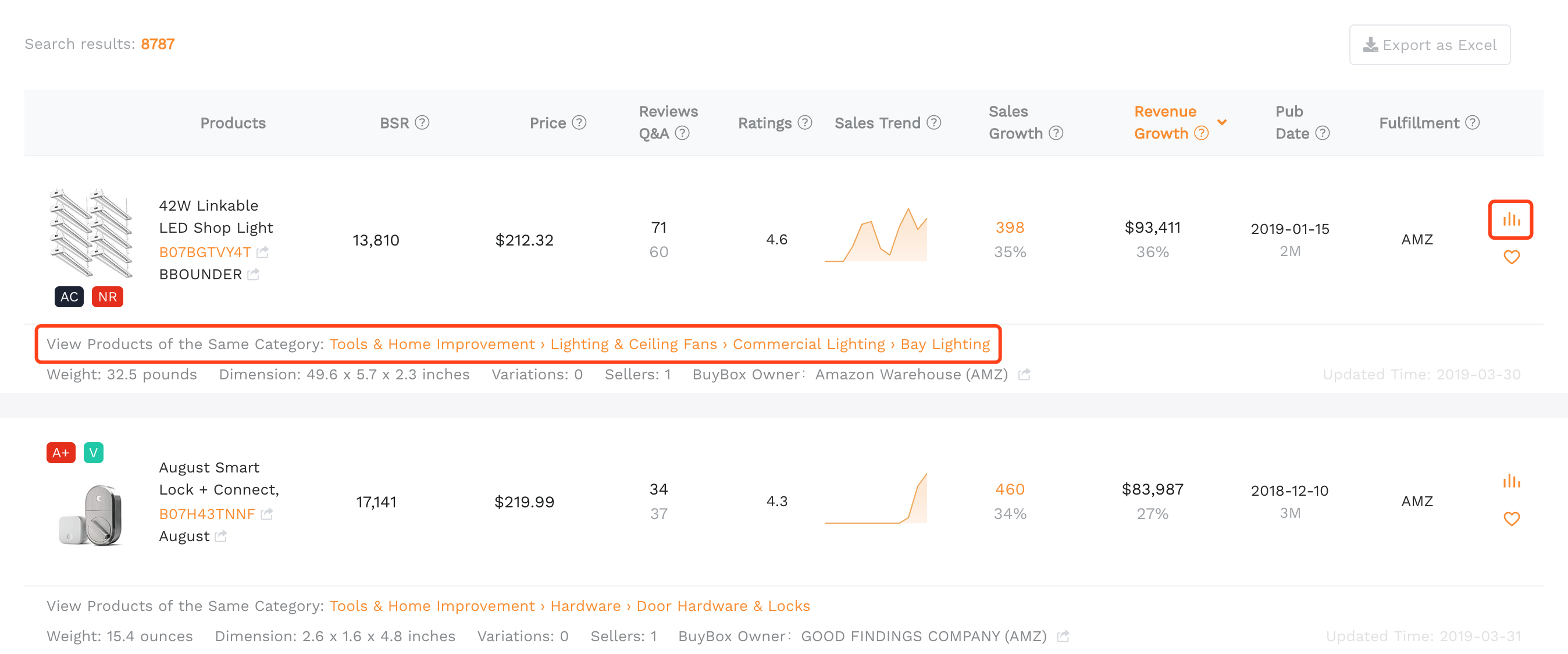Open Lighting & Ceiling Fans category link
The width and height of the screenshot is (1568, 654).
(x=633, y=344)
